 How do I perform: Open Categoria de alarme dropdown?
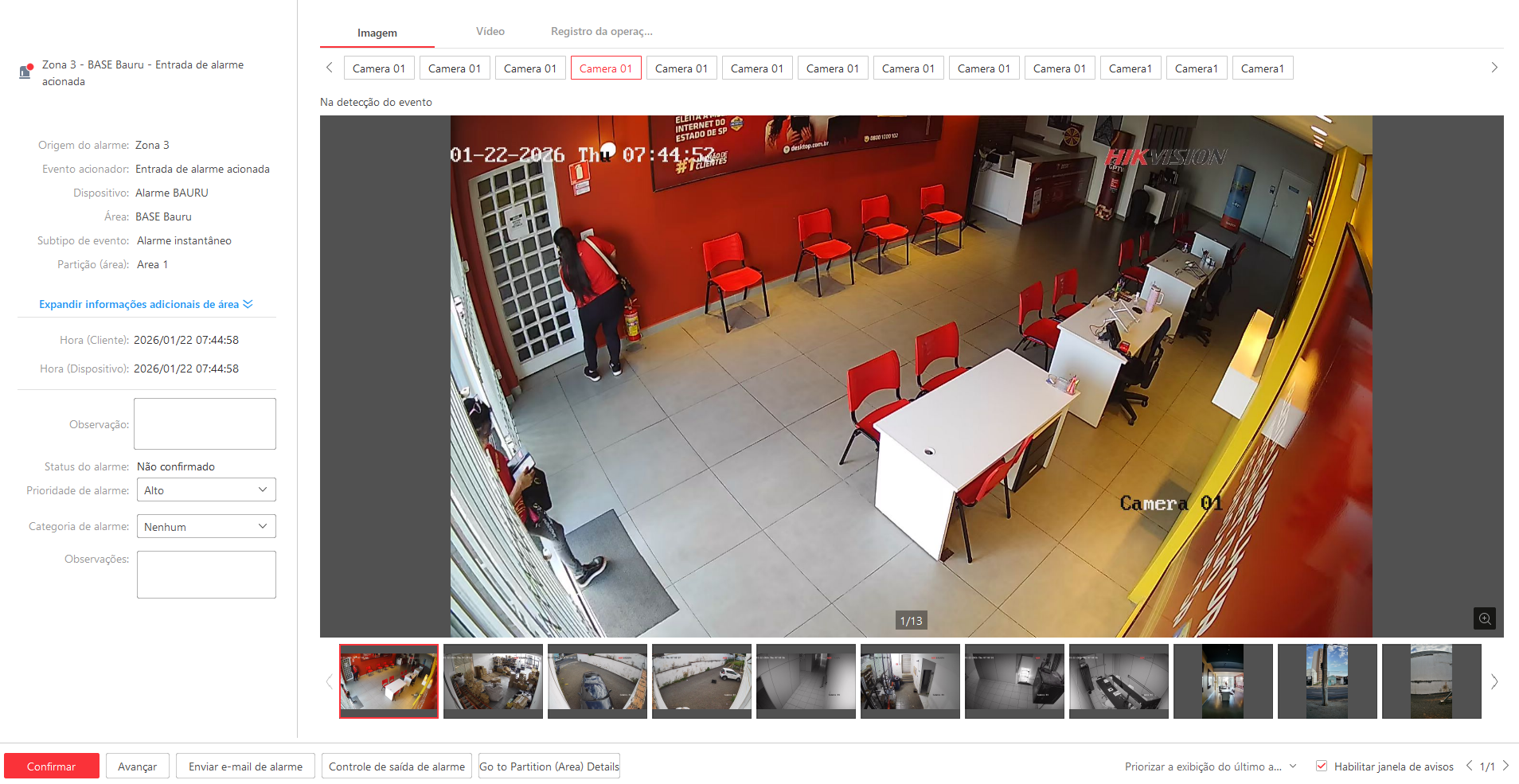click(x=206, y=527)
